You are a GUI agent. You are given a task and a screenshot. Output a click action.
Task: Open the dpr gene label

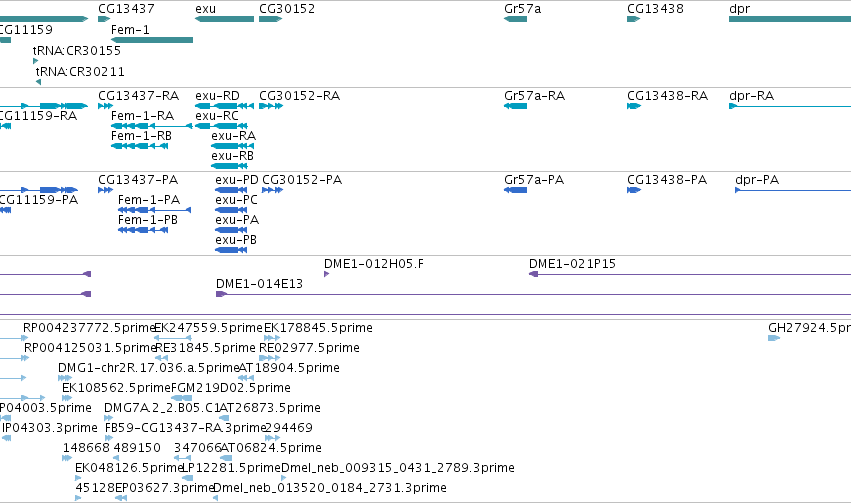pos(739,9)
